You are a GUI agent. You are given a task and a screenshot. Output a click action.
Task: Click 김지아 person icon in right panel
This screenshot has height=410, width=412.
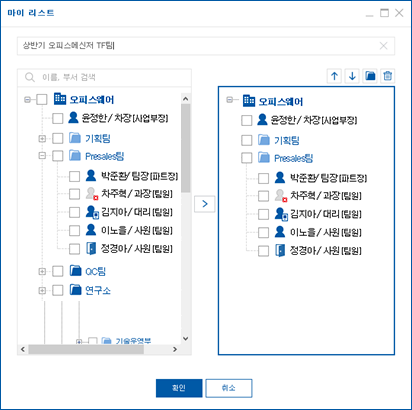click(x=281, y=214)
